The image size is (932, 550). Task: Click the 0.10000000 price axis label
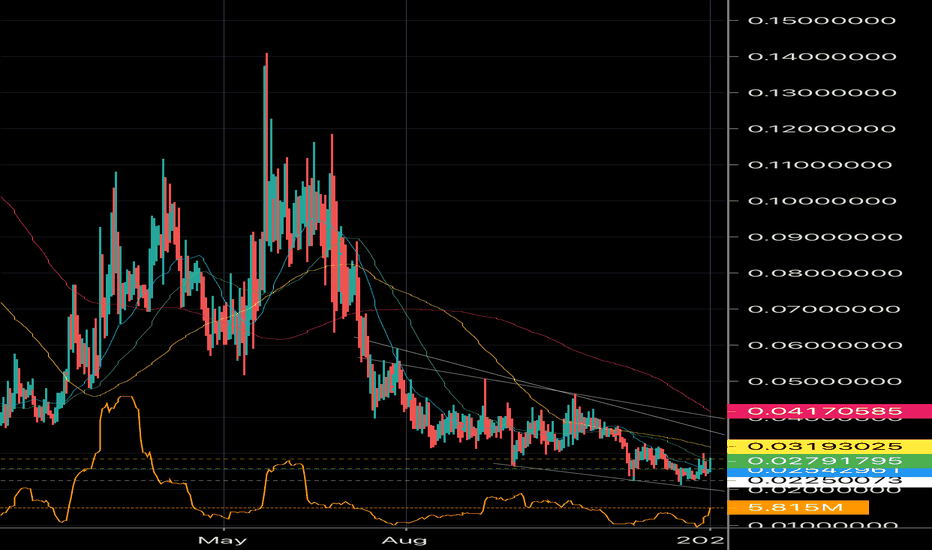(821, 201)
